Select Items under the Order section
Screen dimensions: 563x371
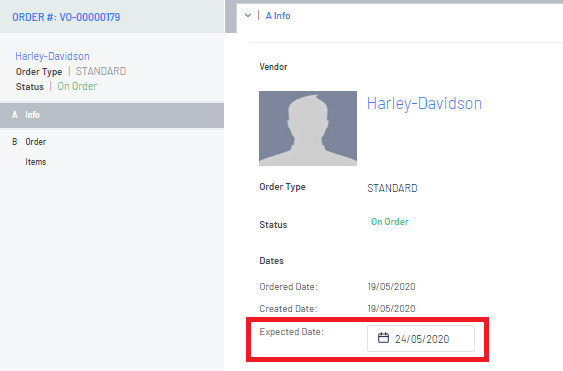[36, 162]
